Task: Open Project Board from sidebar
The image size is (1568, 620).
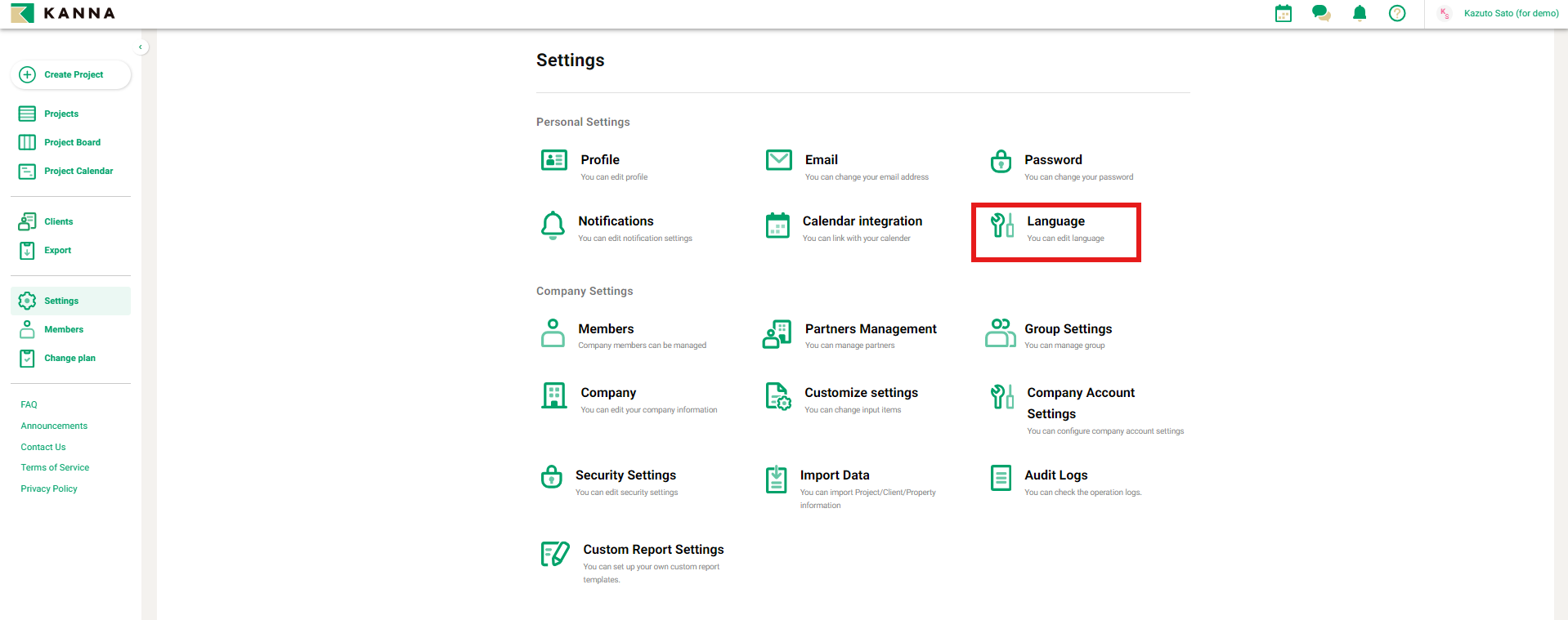Action: tap(72, 142)
